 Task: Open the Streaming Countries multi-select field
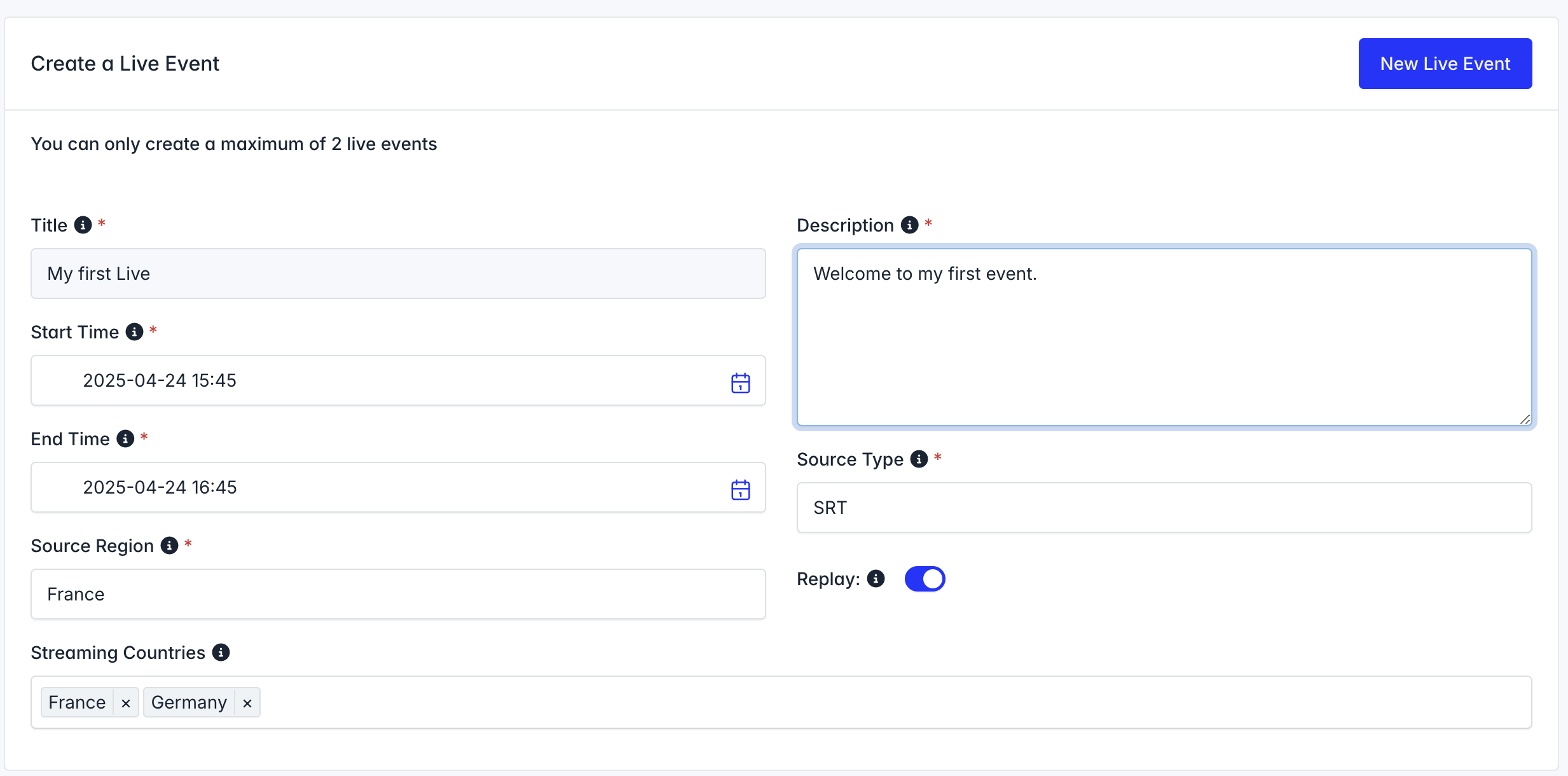(890, 702)
